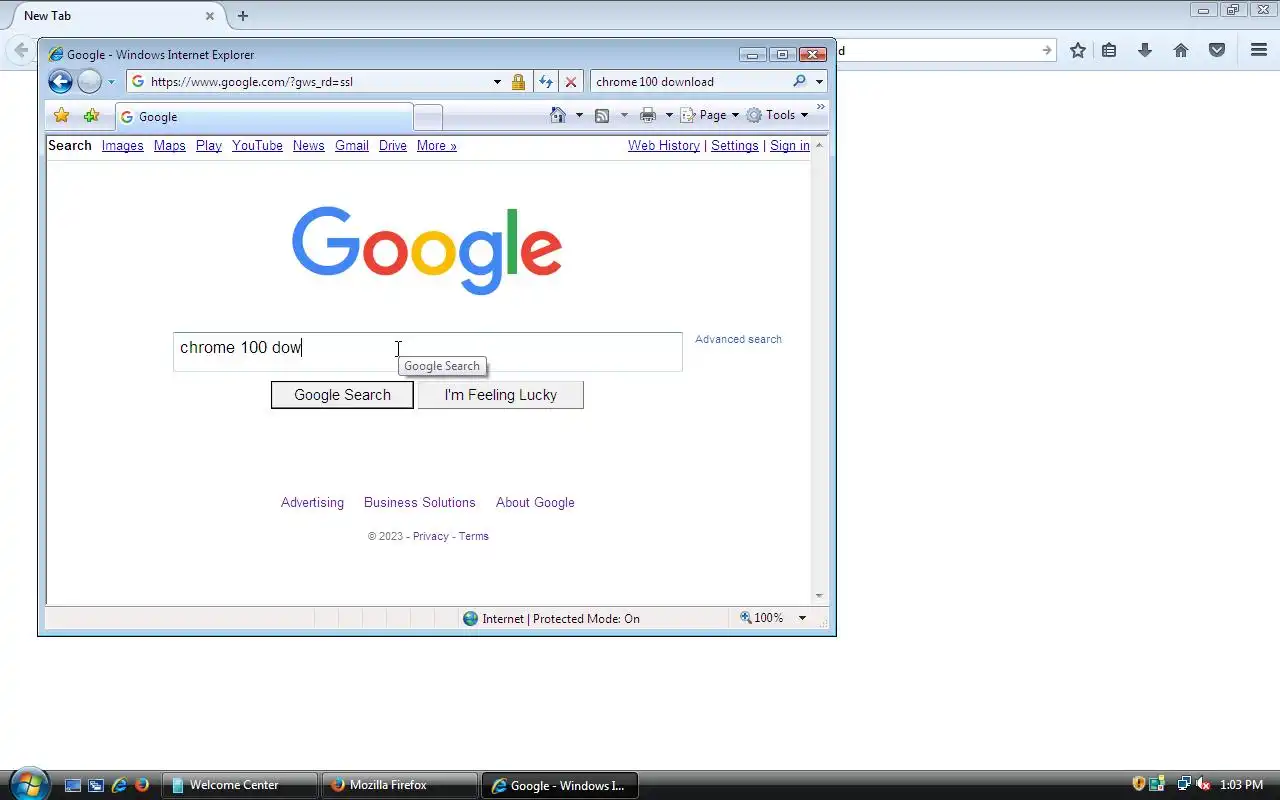
Task: Open the Privacy footer link
Action: click(430, 536)
